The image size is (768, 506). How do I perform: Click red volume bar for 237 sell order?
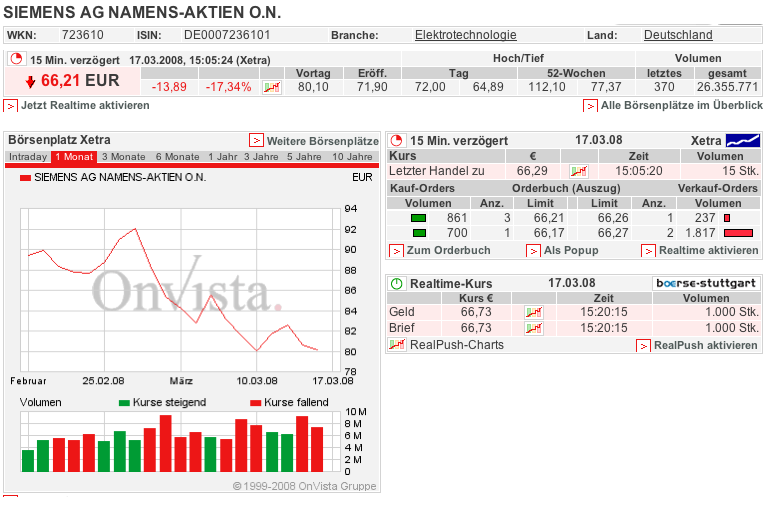[x=727, y=218]
